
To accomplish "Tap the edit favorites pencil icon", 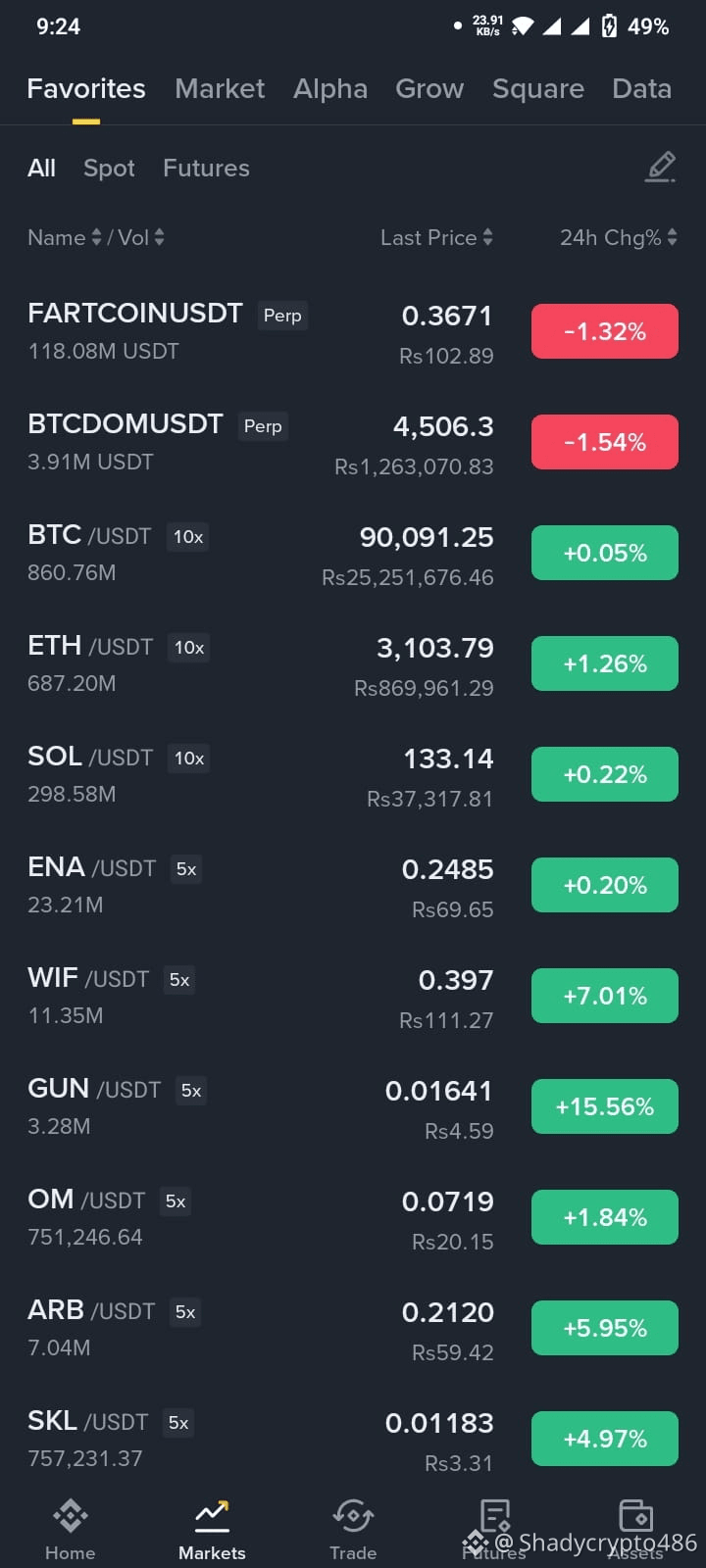I will pyautogui.click(x=661, y=168).
